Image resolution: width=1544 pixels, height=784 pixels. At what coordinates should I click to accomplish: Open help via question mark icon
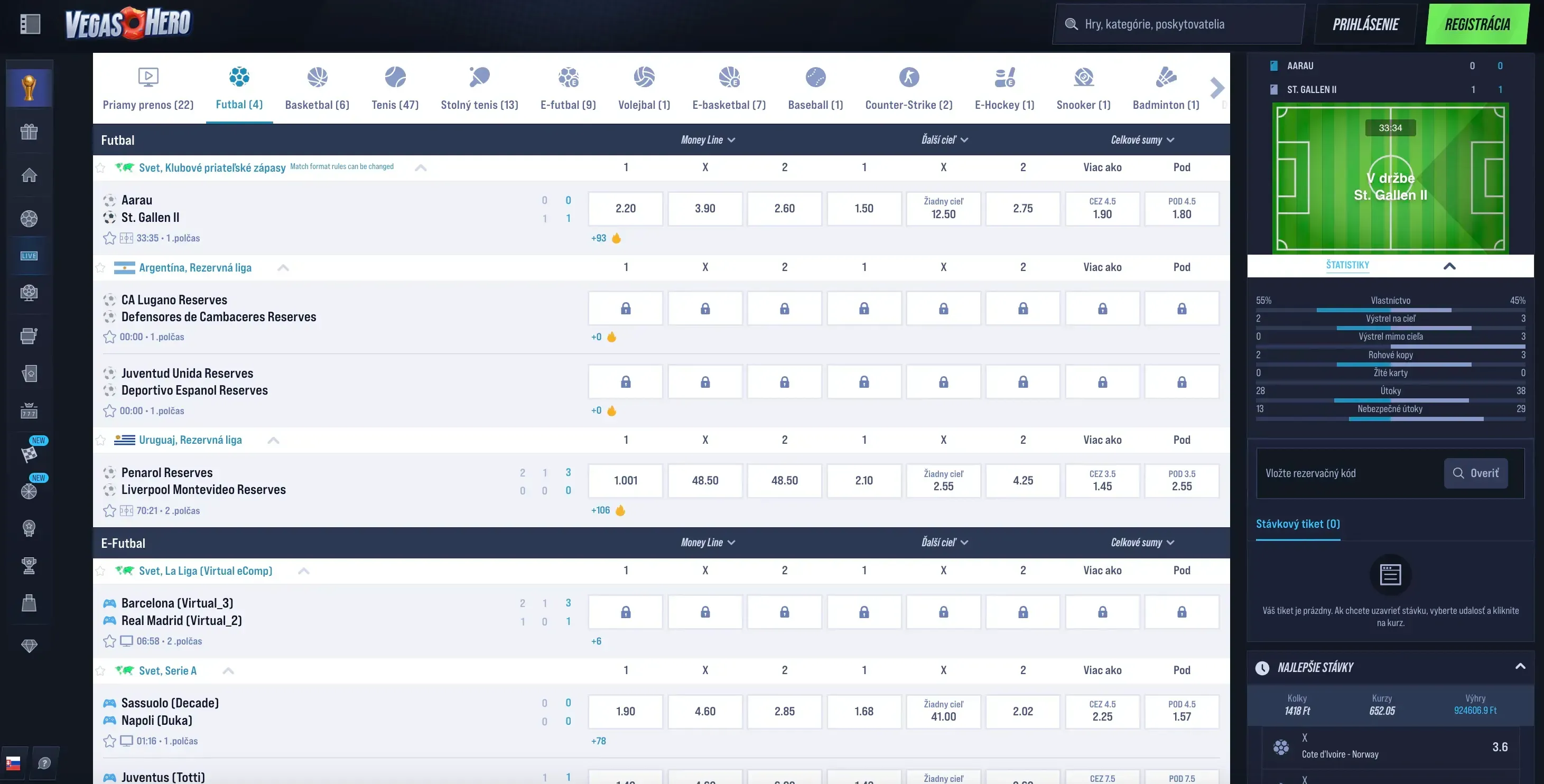[x=44, y=763]
